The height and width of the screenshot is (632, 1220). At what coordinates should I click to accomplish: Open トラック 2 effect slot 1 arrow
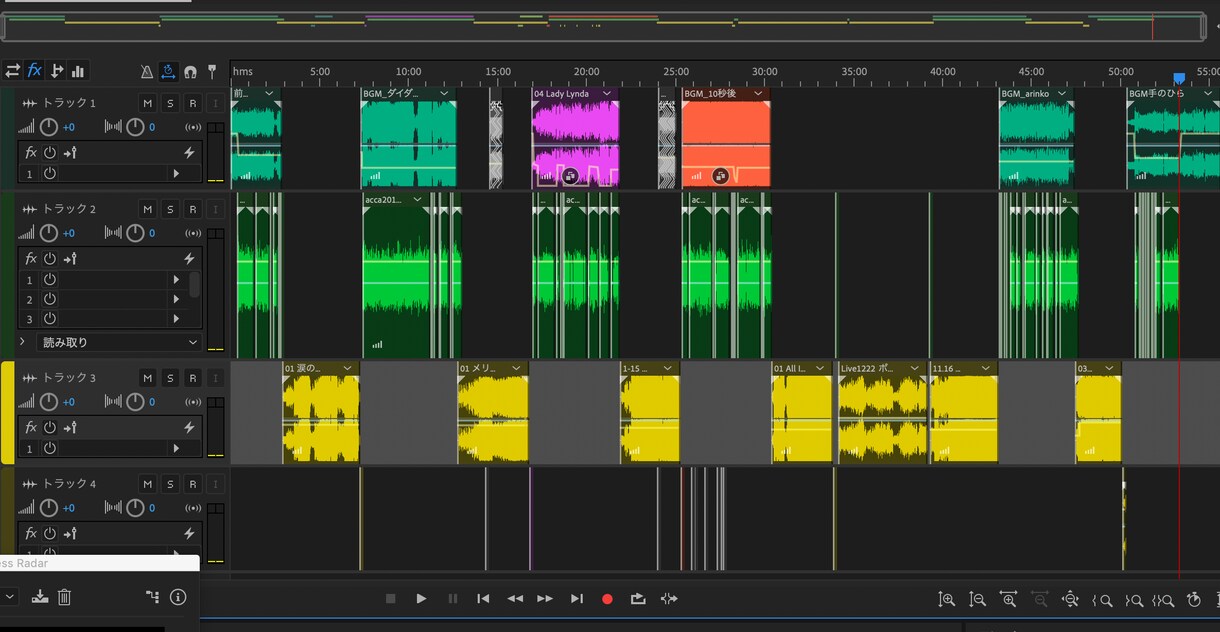click(x=177, y=280)
